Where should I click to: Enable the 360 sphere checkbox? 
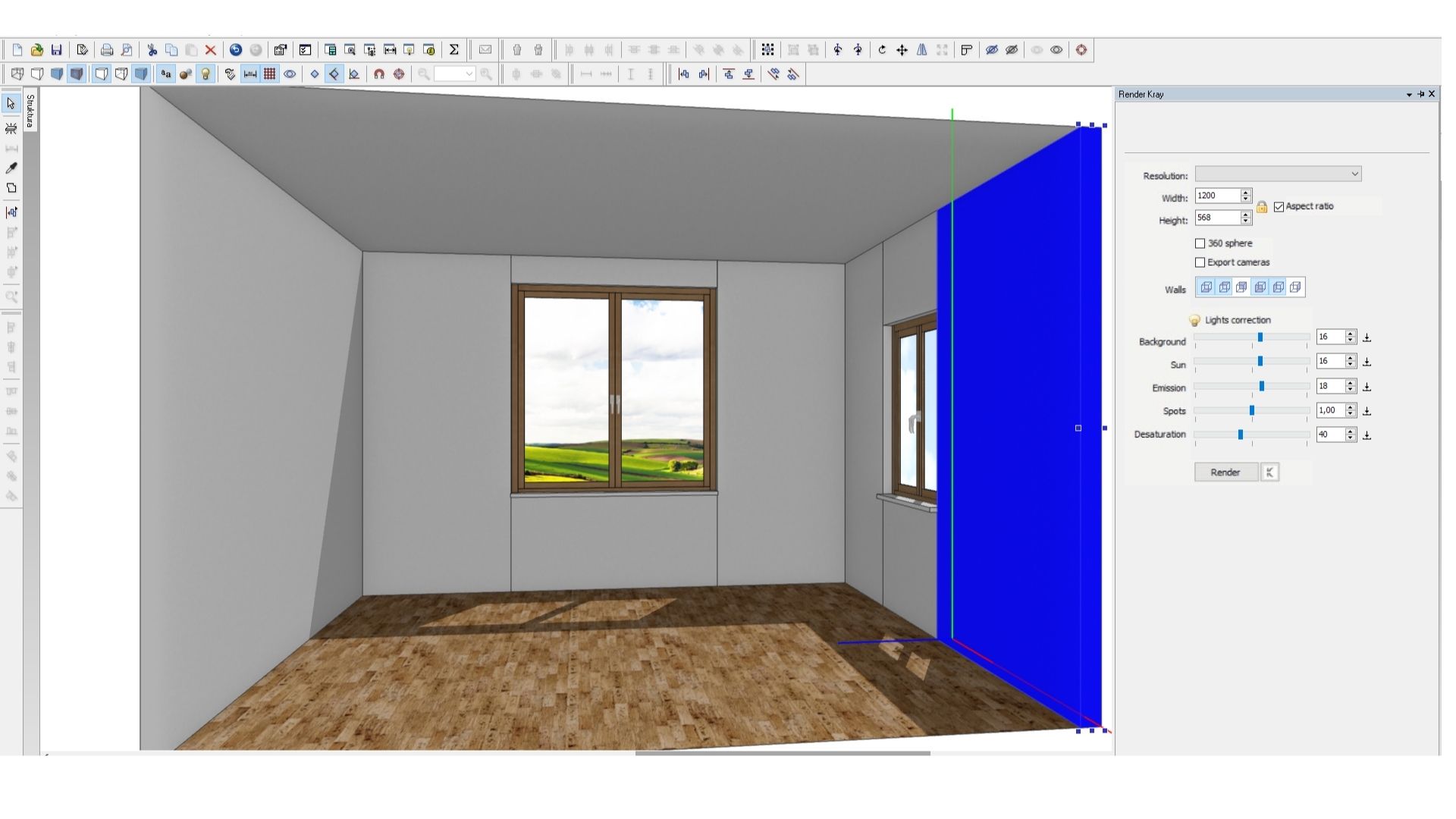(1200, 243)
